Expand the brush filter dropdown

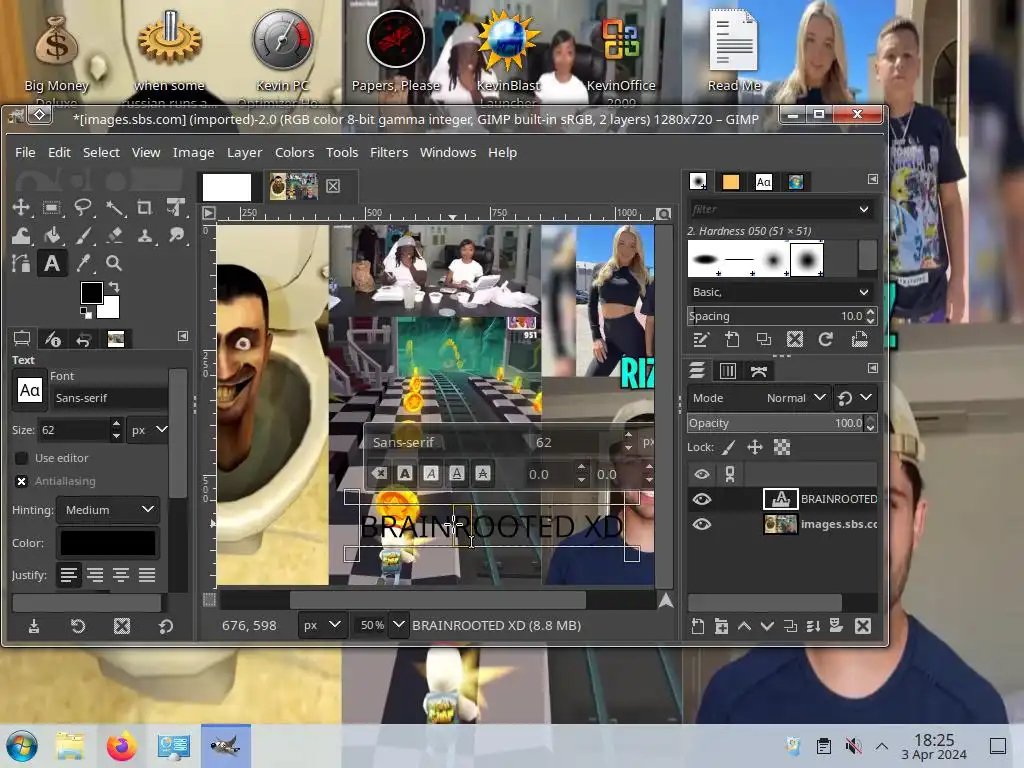(x=864, y=209)
